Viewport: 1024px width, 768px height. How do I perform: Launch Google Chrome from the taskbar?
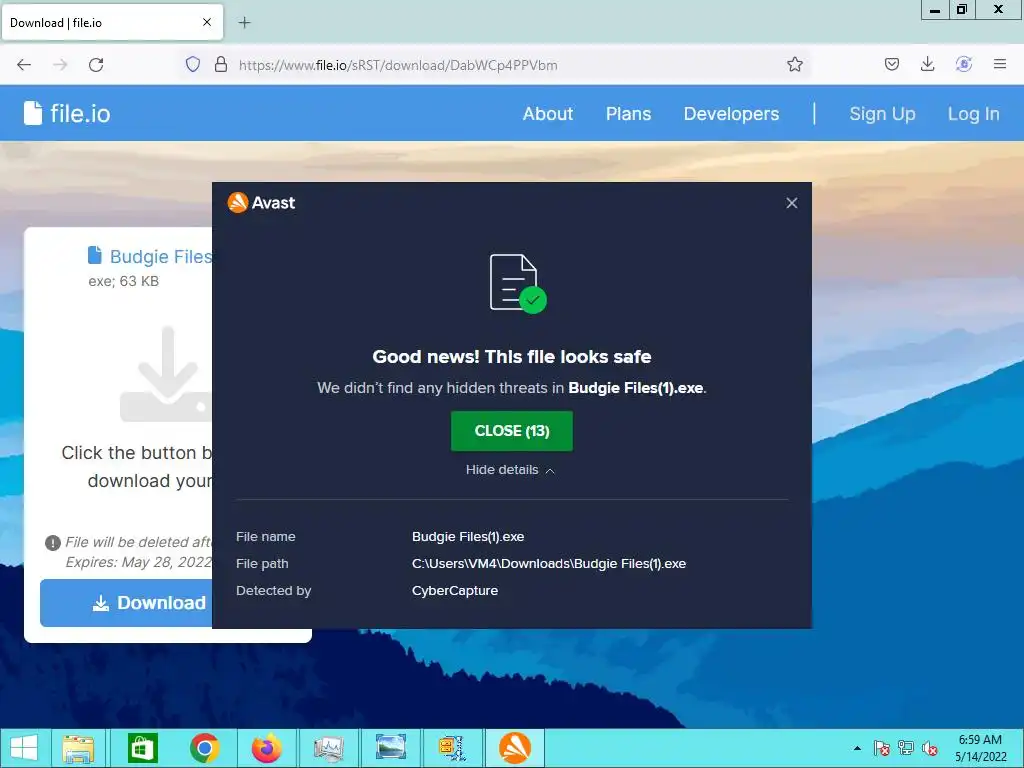205,748
